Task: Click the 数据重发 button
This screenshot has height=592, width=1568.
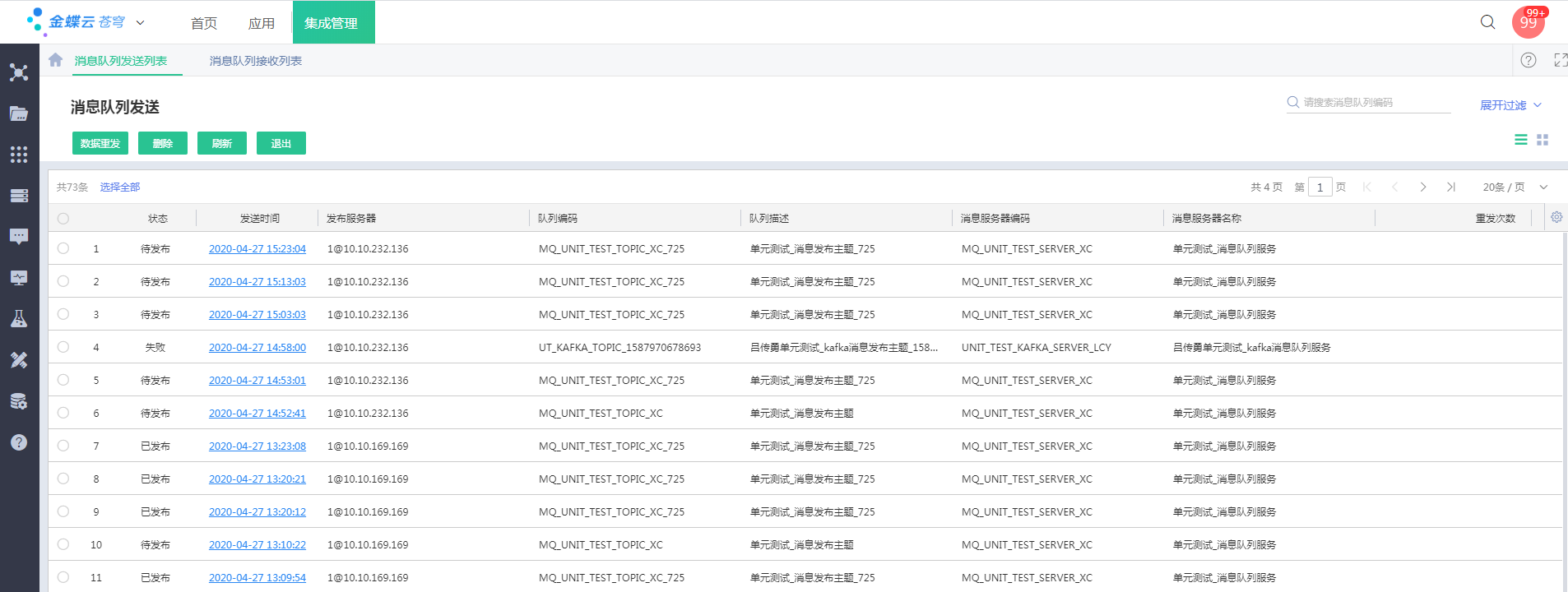Action: (x=100, y=143)
